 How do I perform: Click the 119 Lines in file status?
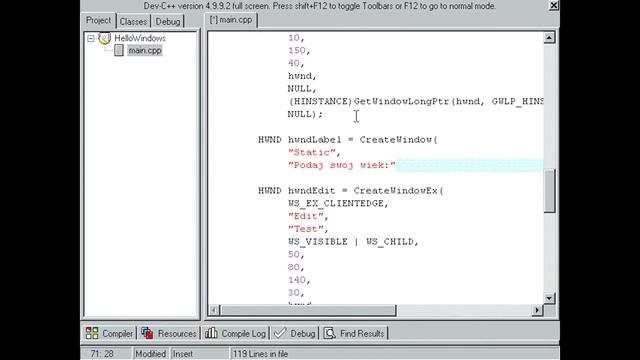point(260,354)
